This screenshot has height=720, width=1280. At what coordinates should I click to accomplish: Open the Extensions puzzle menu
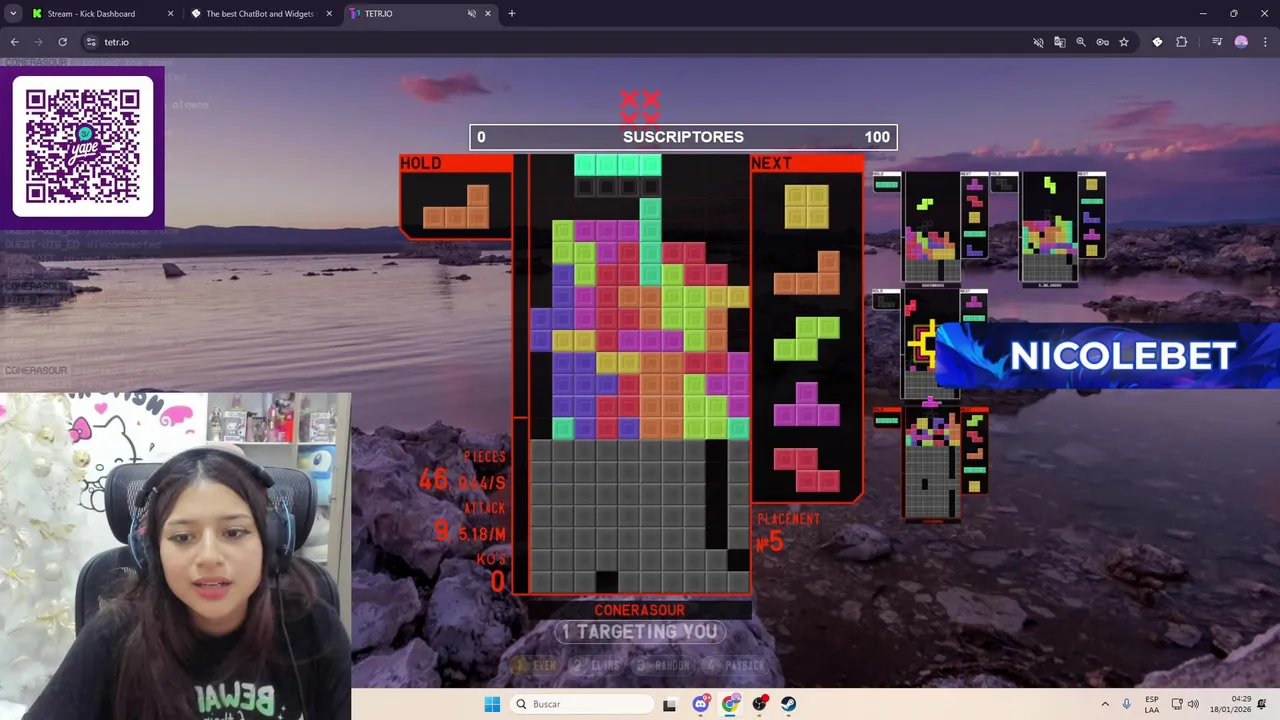tap(1182, 42)
